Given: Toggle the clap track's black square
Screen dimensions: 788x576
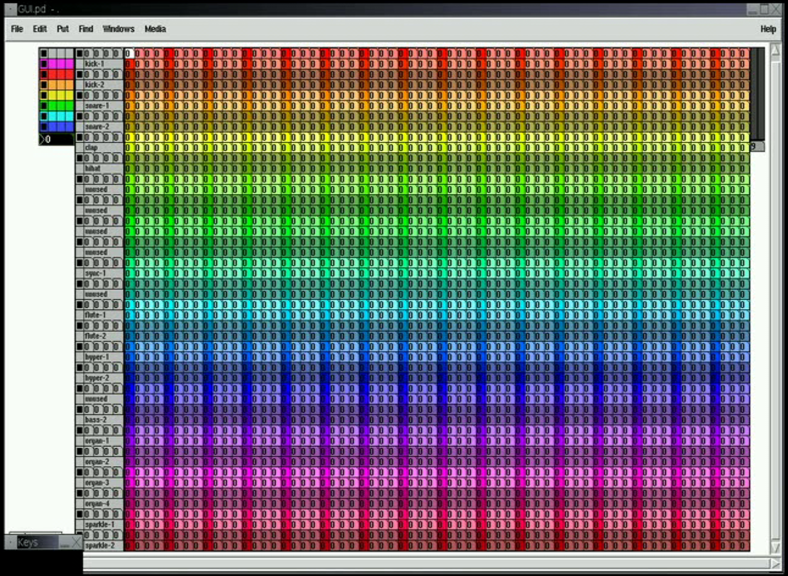Looking at the screenshot, I should click(79, 137).
